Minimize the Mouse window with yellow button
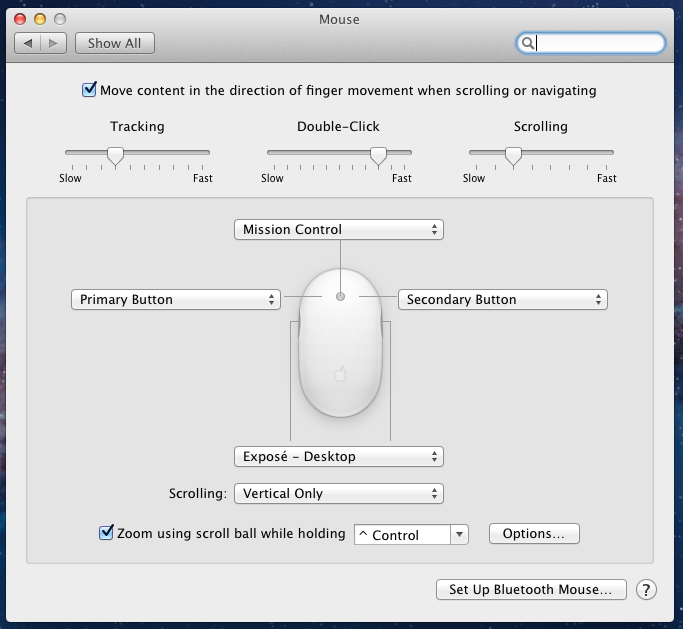 [x=40, y=19]
